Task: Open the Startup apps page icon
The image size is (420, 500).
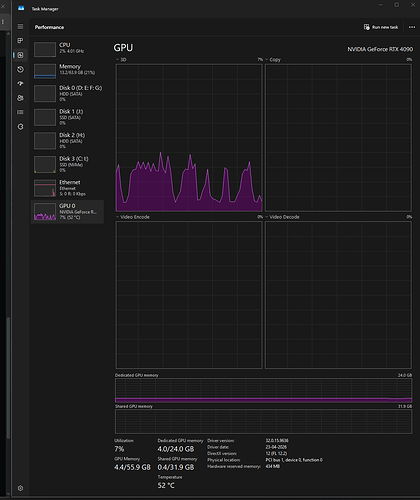Action: coord(20,84)
